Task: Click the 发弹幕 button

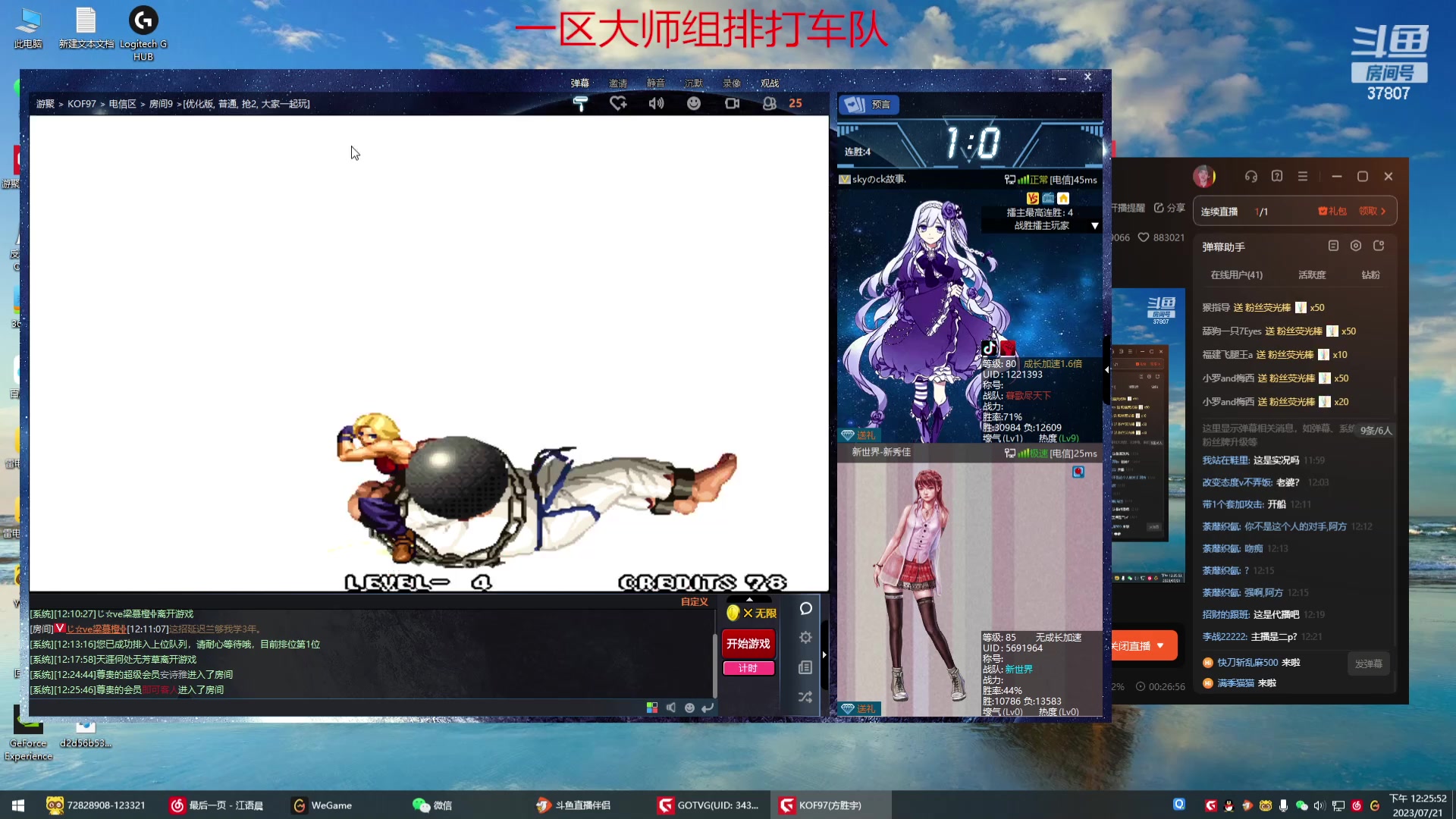Action: (x=1369, y=664)
